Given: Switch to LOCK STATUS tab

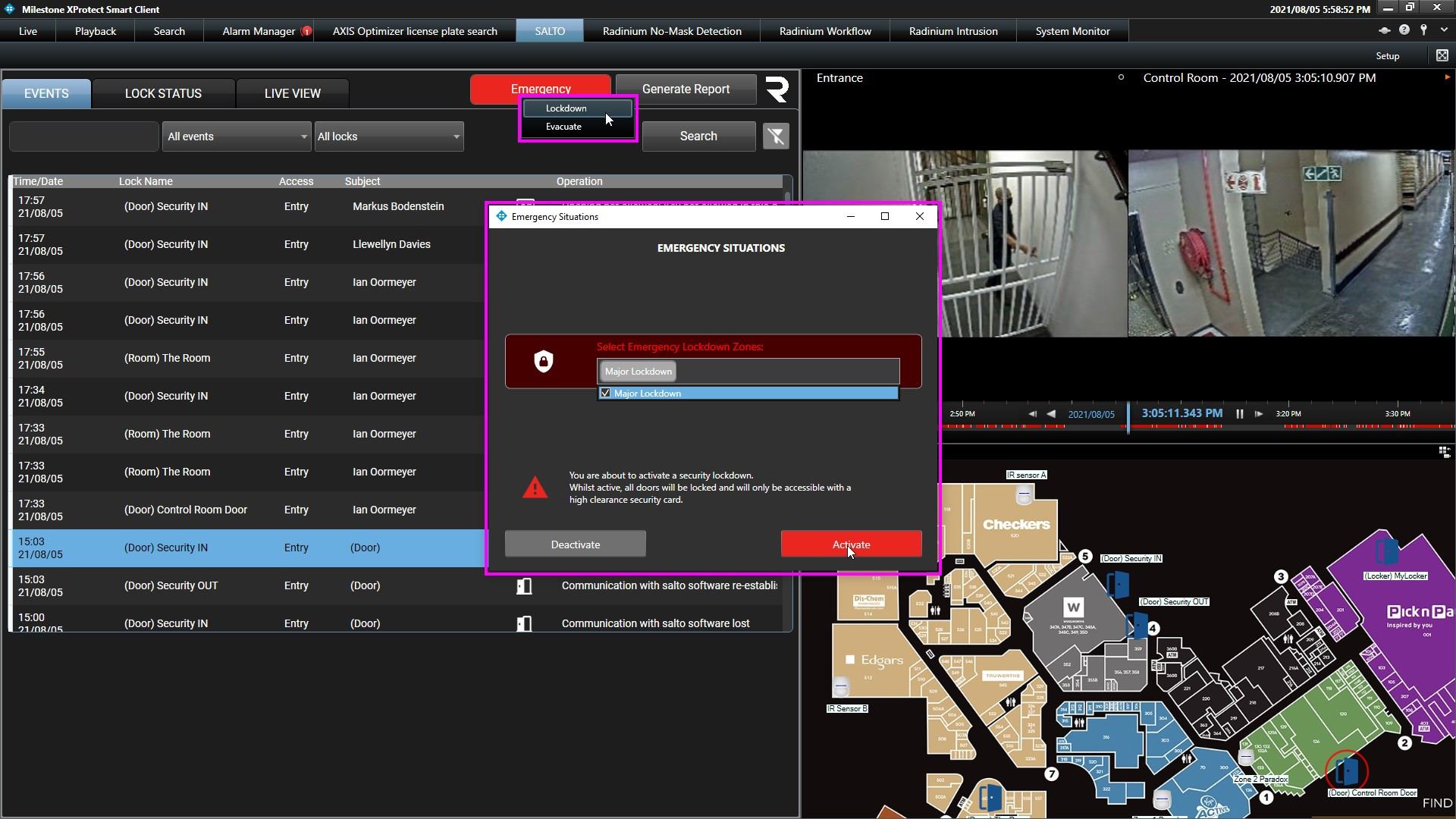Looking at the screenshot, I should click(163, 93).
